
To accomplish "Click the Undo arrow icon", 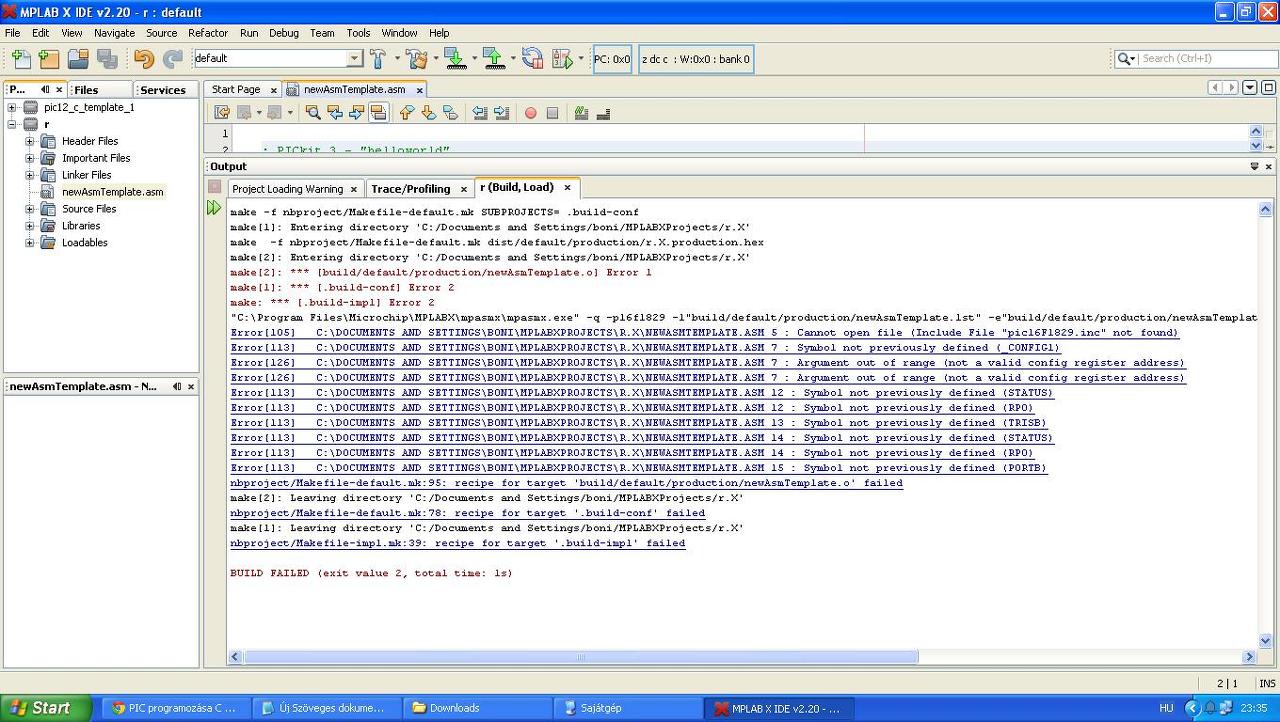I will [144, 59].
